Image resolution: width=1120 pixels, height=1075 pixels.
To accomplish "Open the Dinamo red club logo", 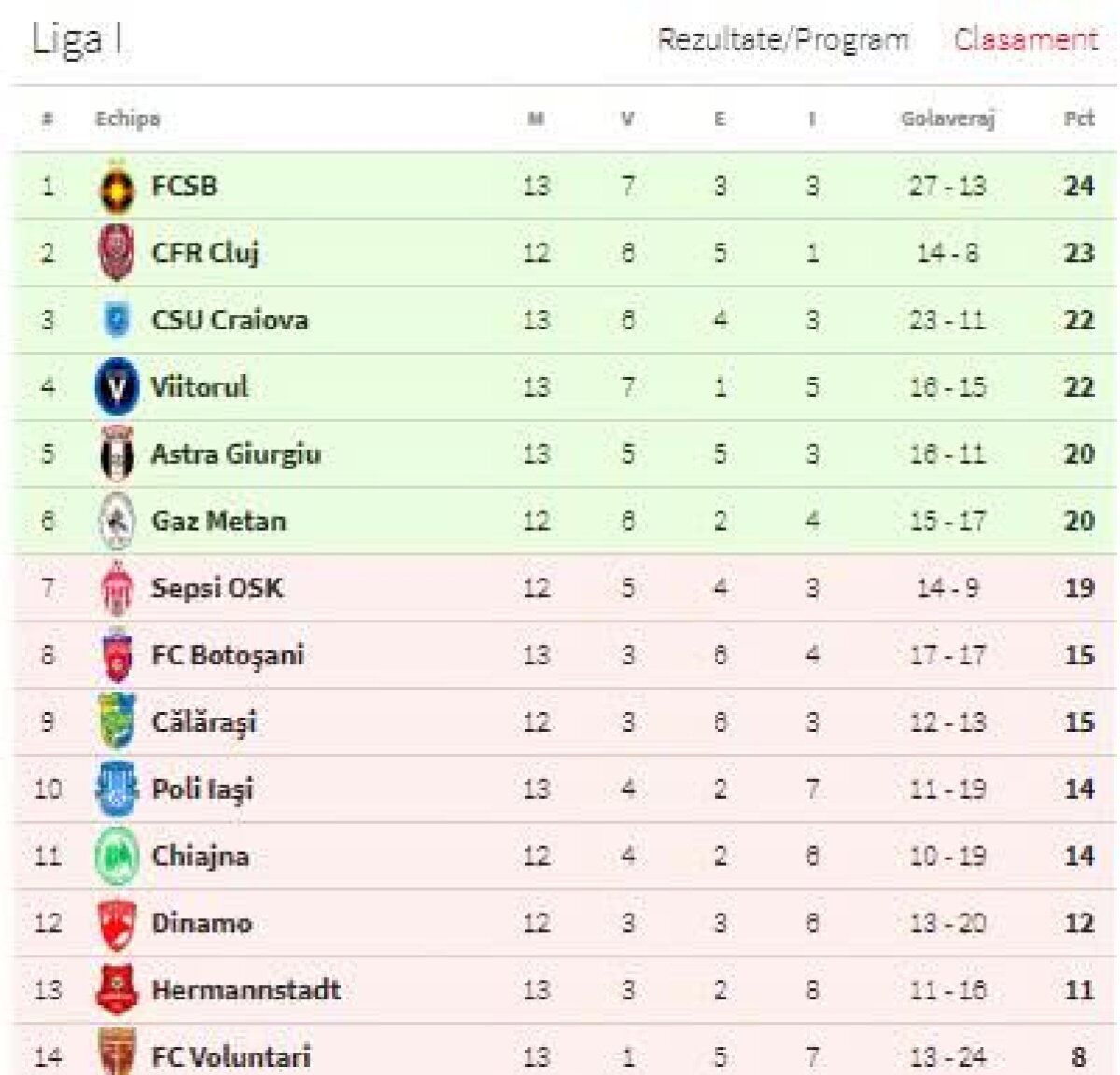I will click(x=117, y=924).
